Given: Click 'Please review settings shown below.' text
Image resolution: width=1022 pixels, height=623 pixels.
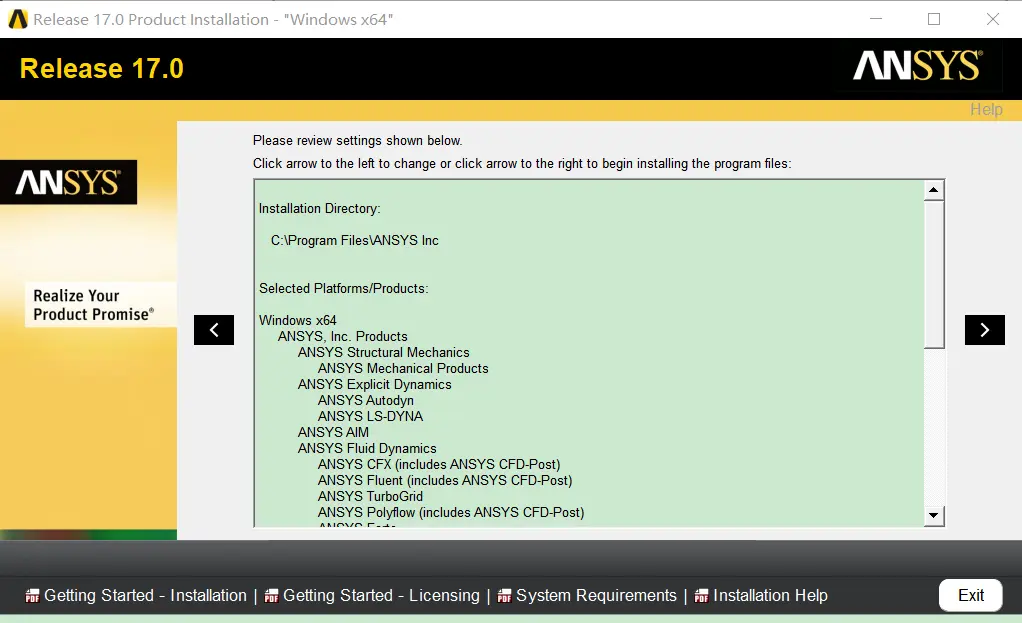Looking at the screenshot, I should point(357,141).
